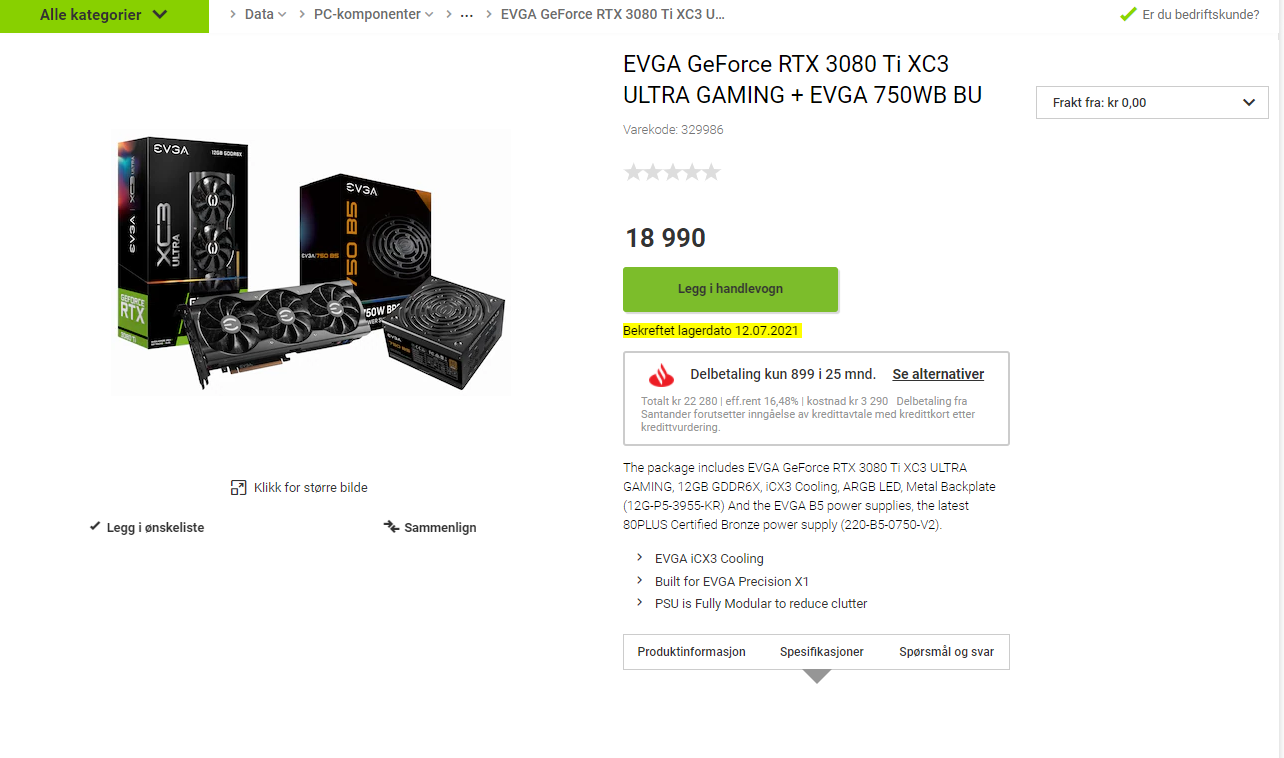Click the Legg i ønskeliste link
The width and height of the screenshot is (1284, 758).
(155, 527)
